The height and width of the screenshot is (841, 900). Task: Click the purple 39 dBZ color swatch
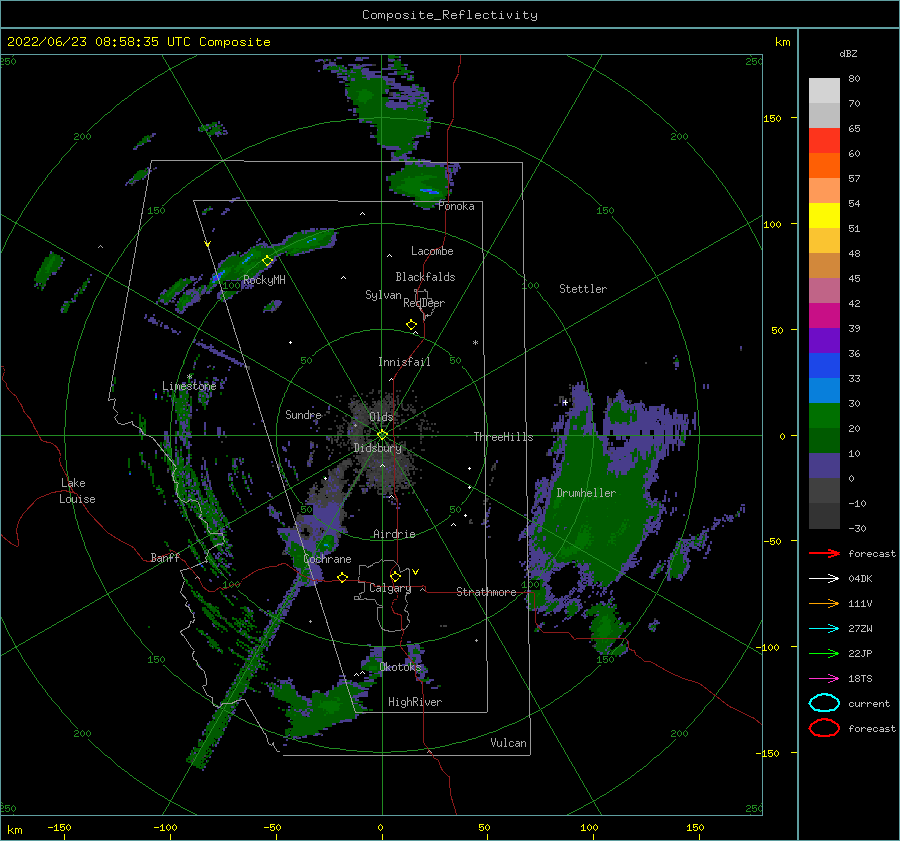[824, 340]
